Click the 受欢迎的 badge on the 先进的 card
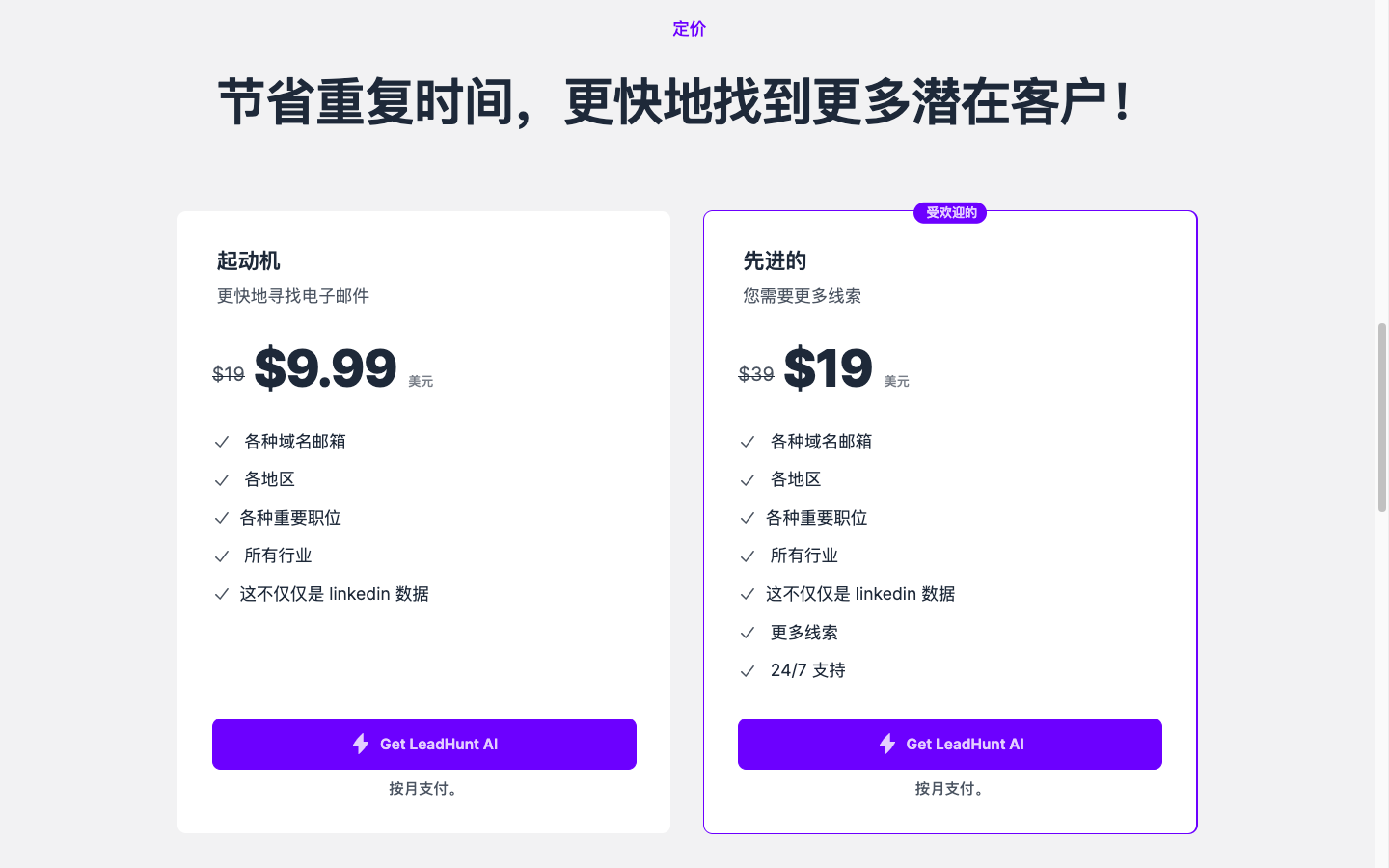 [x=950, y=213]
